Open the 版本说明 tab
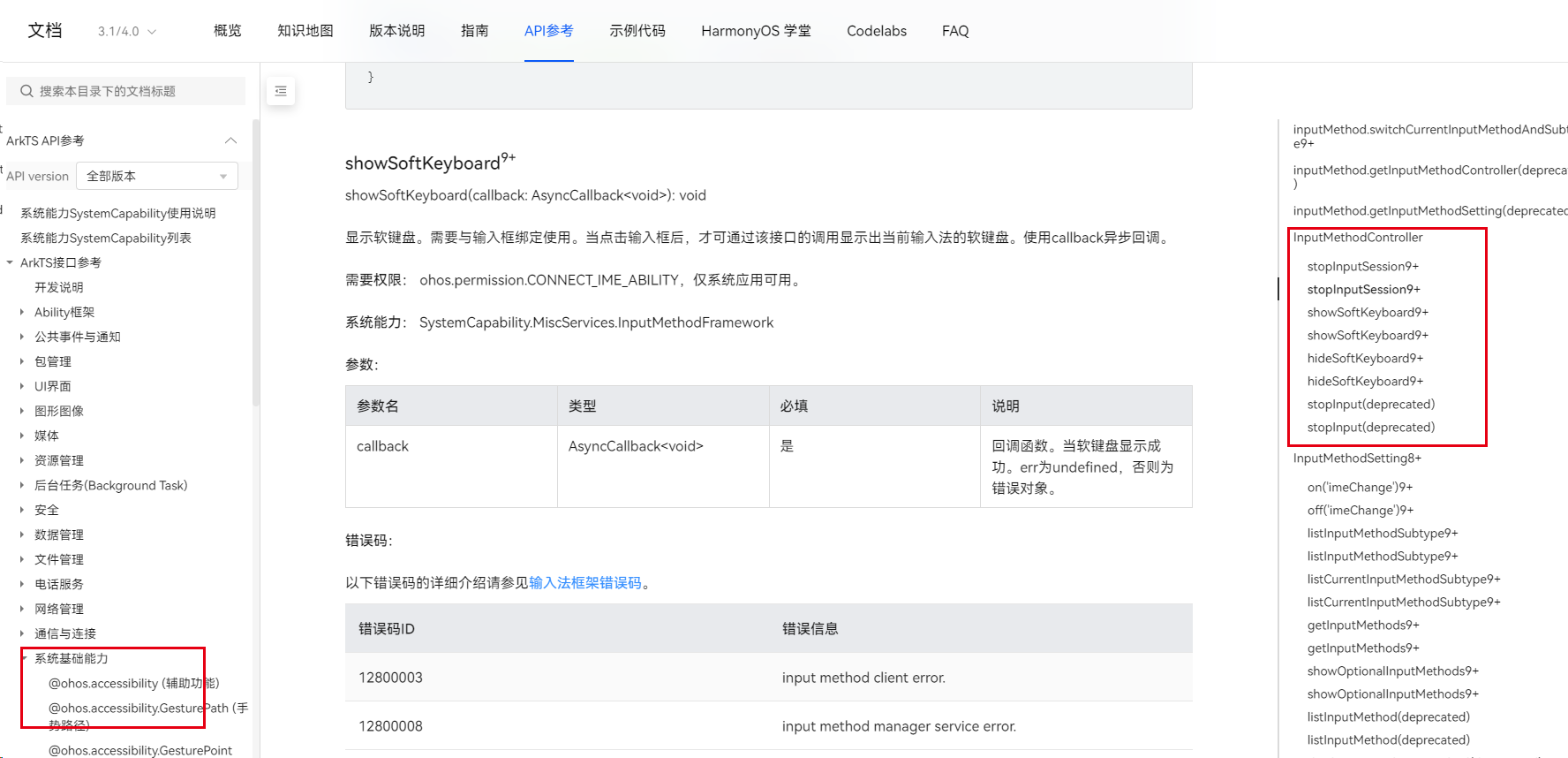1568x758 pixels. tap(397, 31)
